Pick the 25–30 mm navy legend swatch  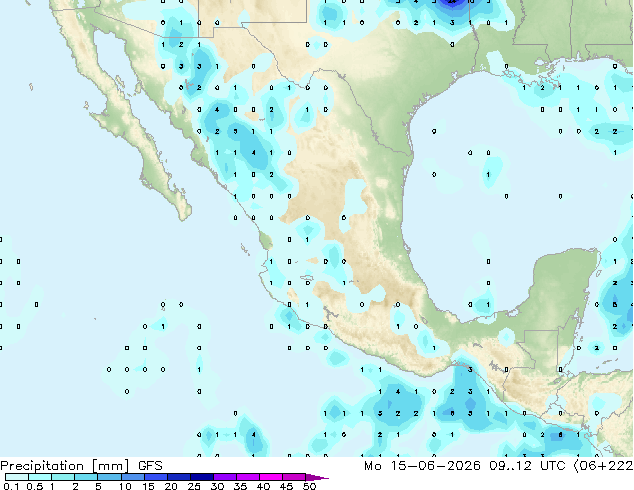202,477
